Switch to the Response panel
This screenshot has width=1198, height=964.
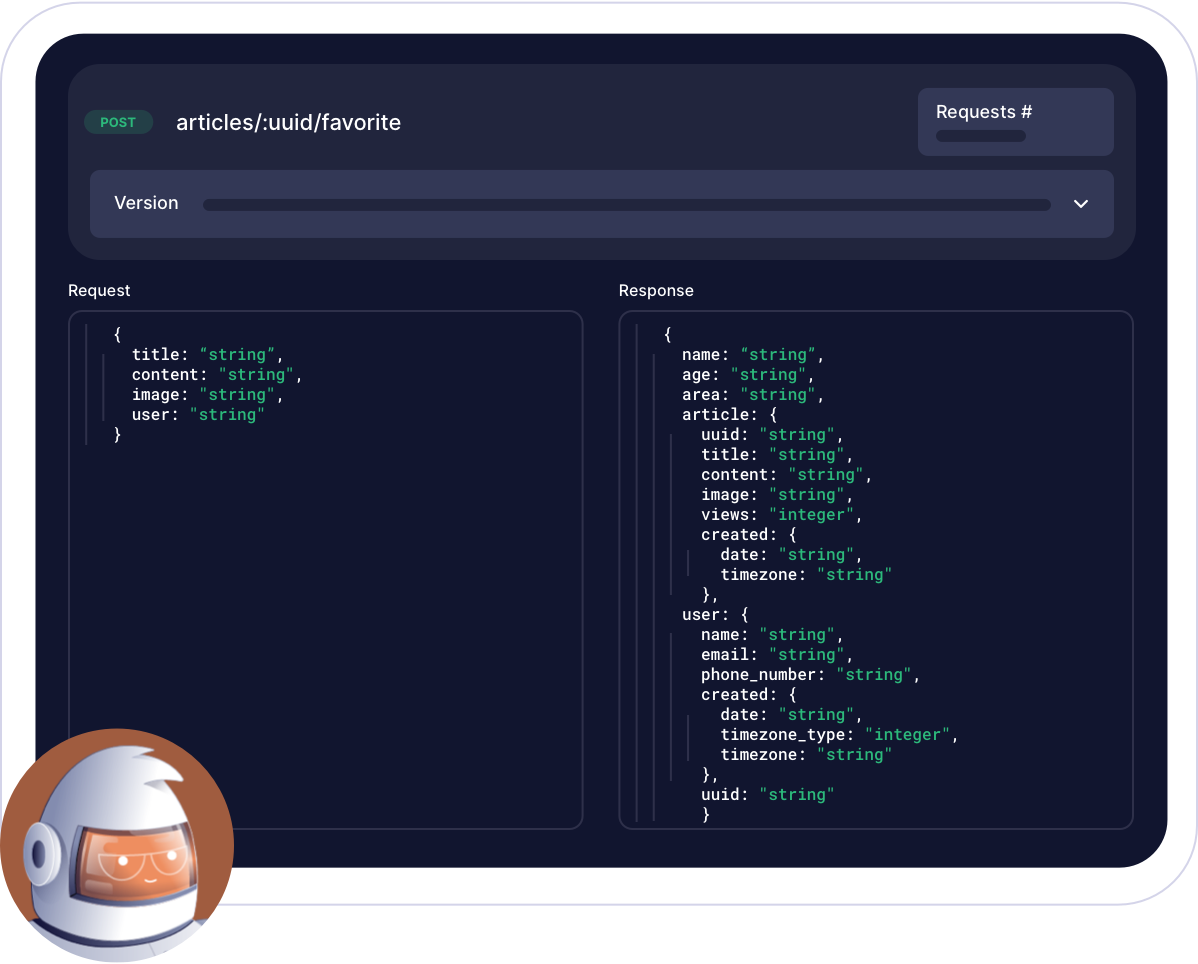[x=656, y=290]
